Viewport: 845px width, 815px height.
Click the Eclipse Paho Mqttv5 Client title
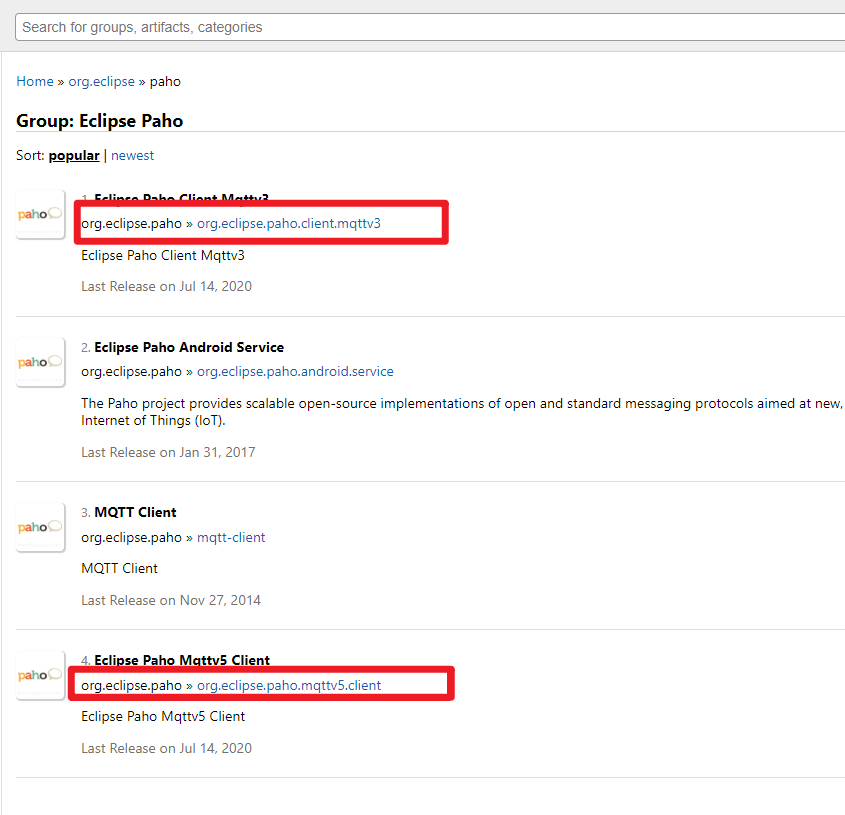tap(181, 660)
